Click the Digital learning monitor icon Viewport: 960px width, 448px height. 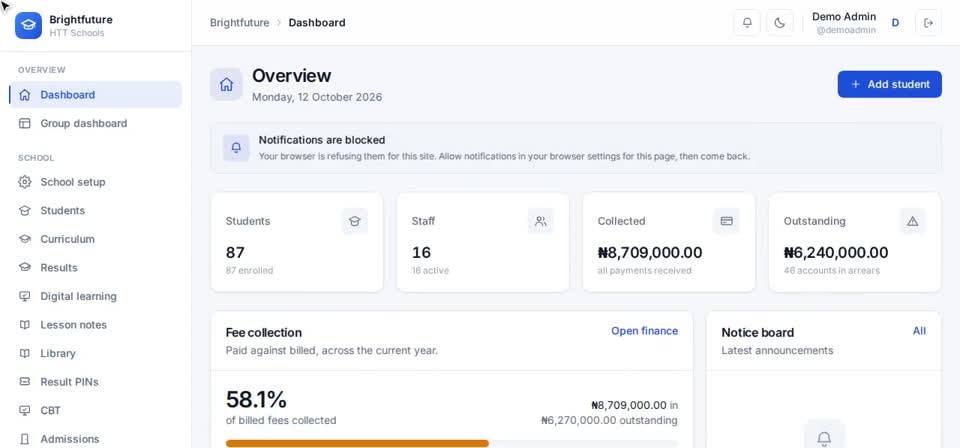[24, 296]
